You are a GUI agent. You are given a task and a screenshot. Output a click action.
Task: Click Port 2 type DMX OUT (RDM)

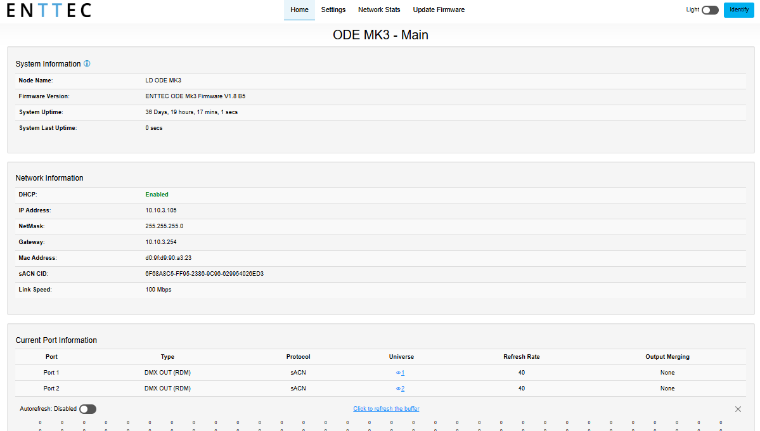167,389
